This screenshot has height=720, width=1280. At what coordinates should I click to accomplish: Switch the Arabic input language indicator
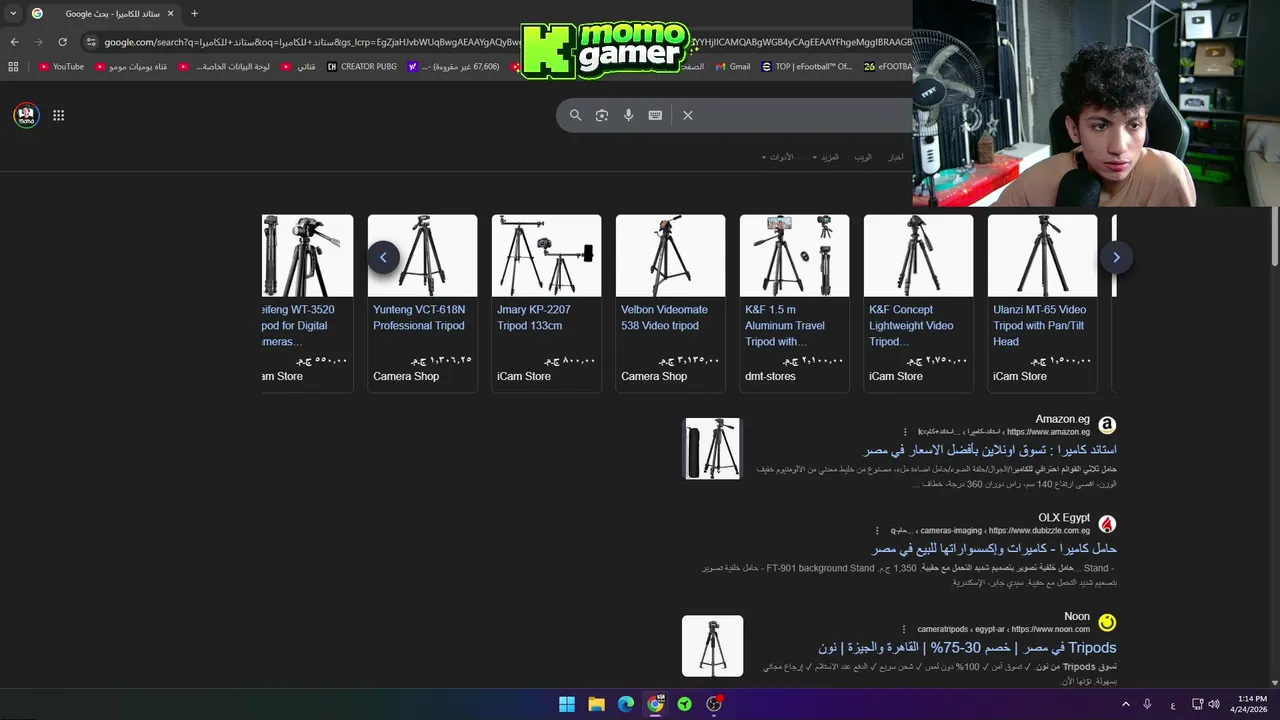(1173, 705)
